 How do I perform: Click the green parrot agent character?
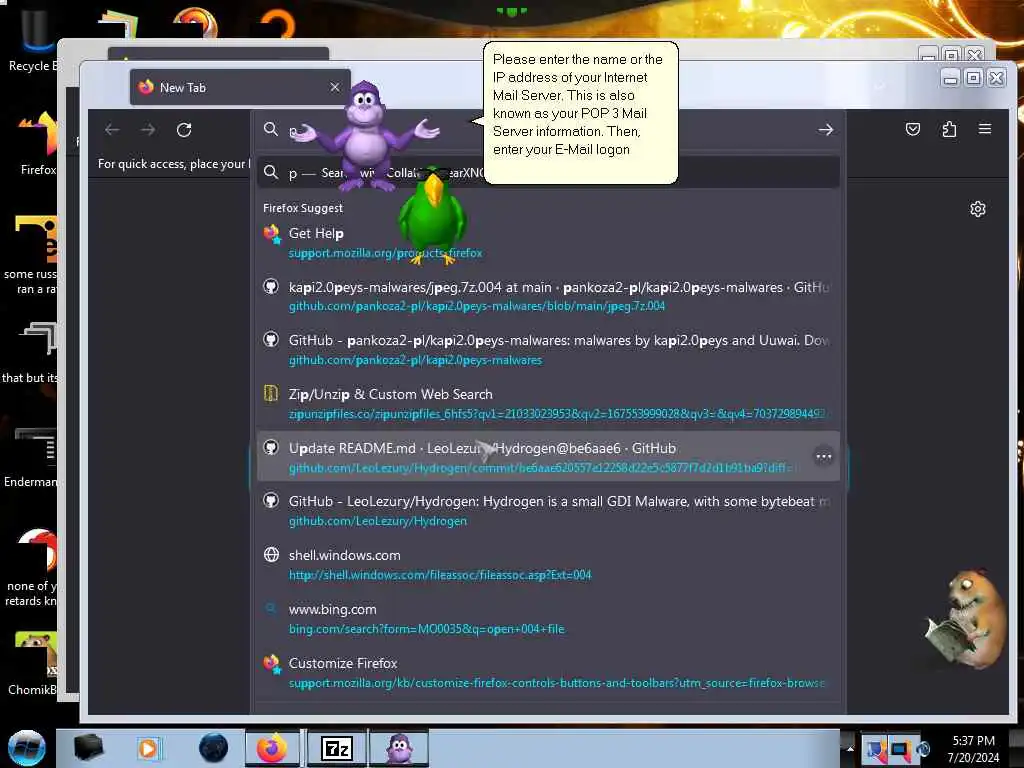(432, 217)
